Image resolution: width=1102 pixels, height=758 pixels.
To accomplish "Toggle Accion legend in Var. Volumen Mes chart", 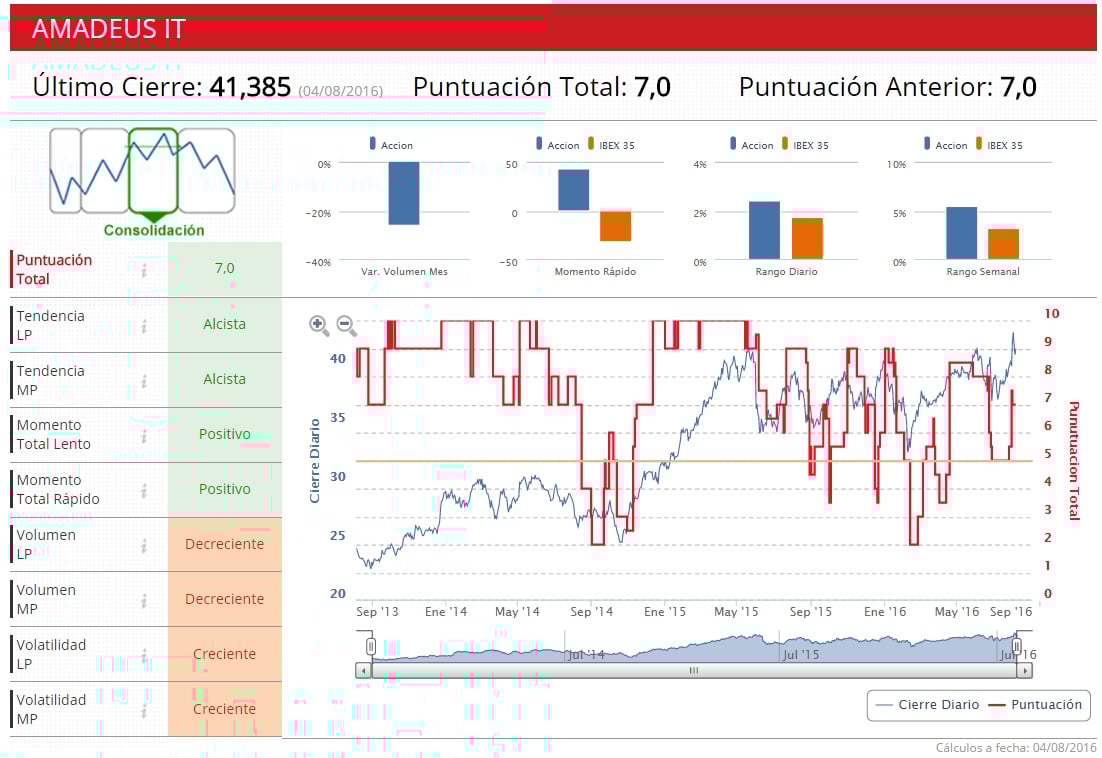I will [391, 144].
